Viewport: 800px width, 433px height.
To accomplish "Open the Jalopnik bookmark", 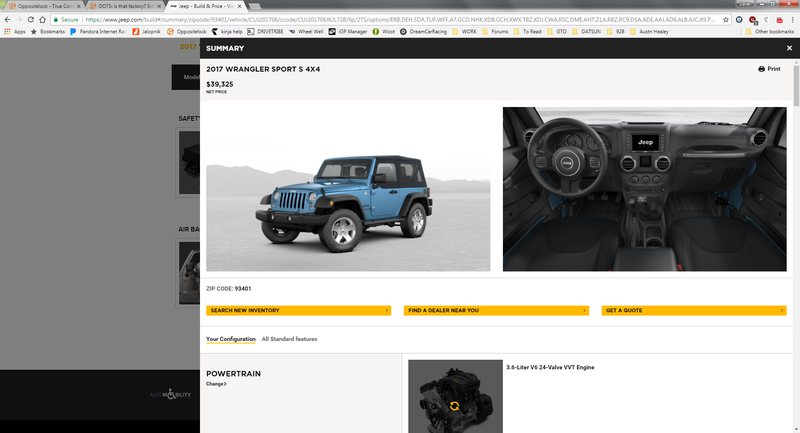I will tap(146, 32).
